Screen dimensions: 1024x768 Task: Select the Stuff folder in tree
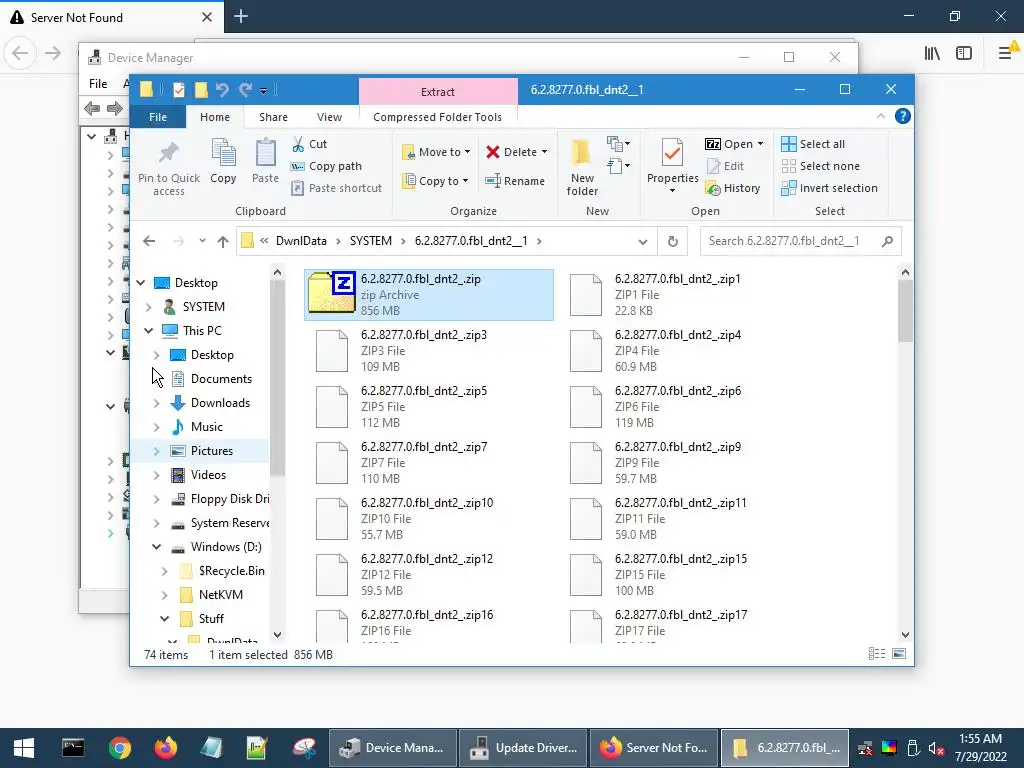click(210, 618)
